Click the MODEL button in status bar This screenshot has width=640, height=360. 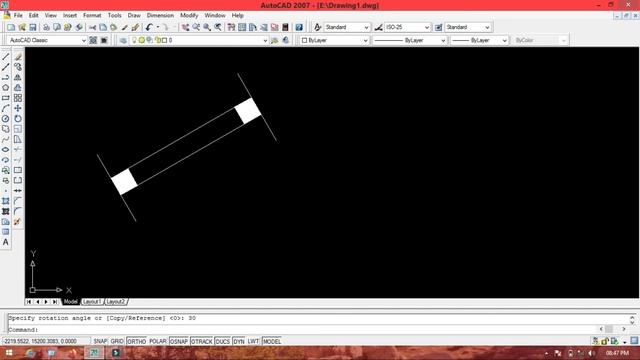coord(272,341)
